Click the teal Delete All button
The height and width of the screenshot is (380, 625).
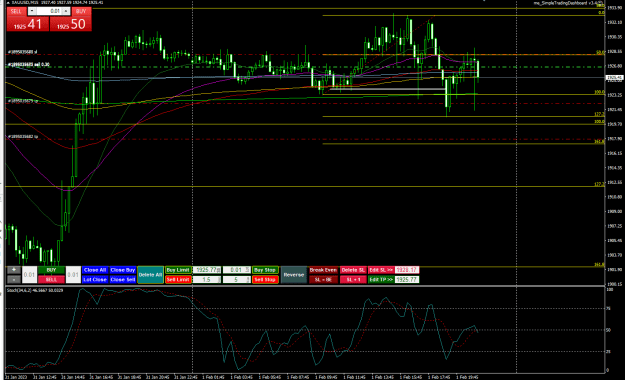150,275
